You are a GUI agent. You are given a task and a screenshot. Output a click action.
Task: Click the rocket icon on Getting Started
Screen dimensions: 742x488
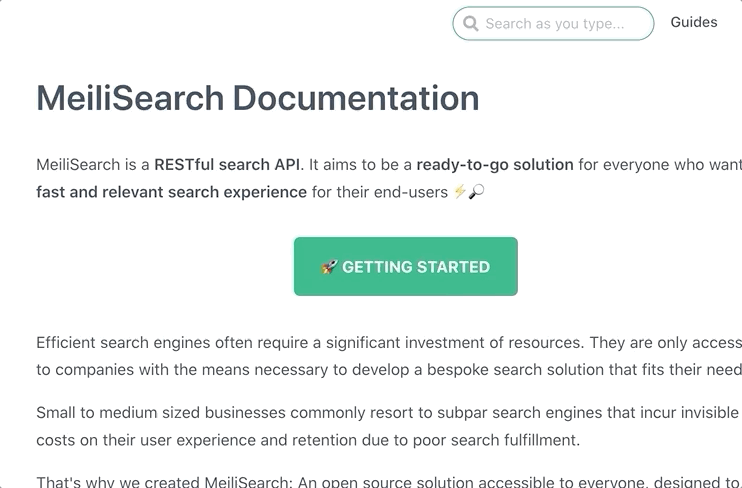pos(328,267)
